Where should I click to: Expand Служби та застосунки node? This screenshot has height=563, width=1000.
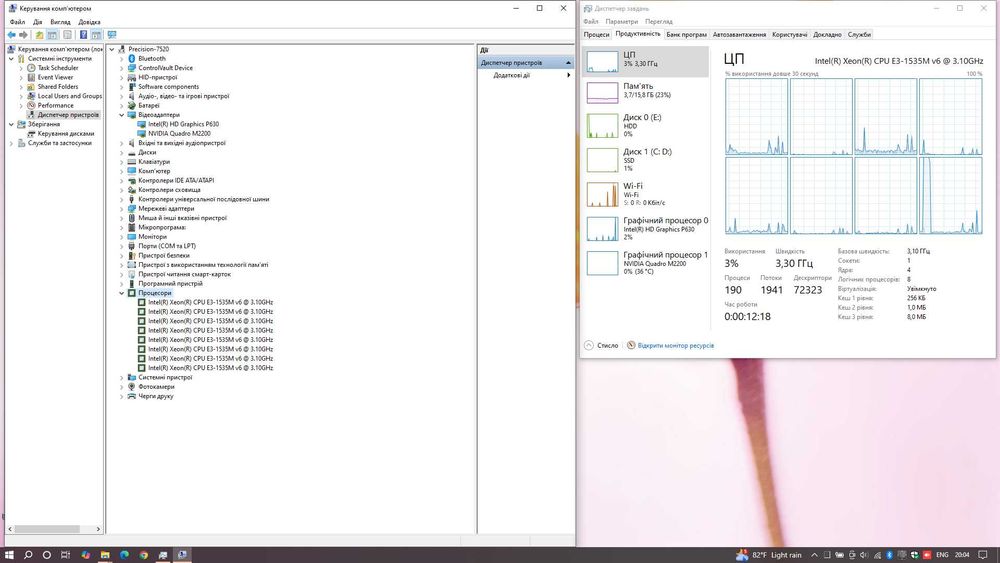(x=11, y=143)
